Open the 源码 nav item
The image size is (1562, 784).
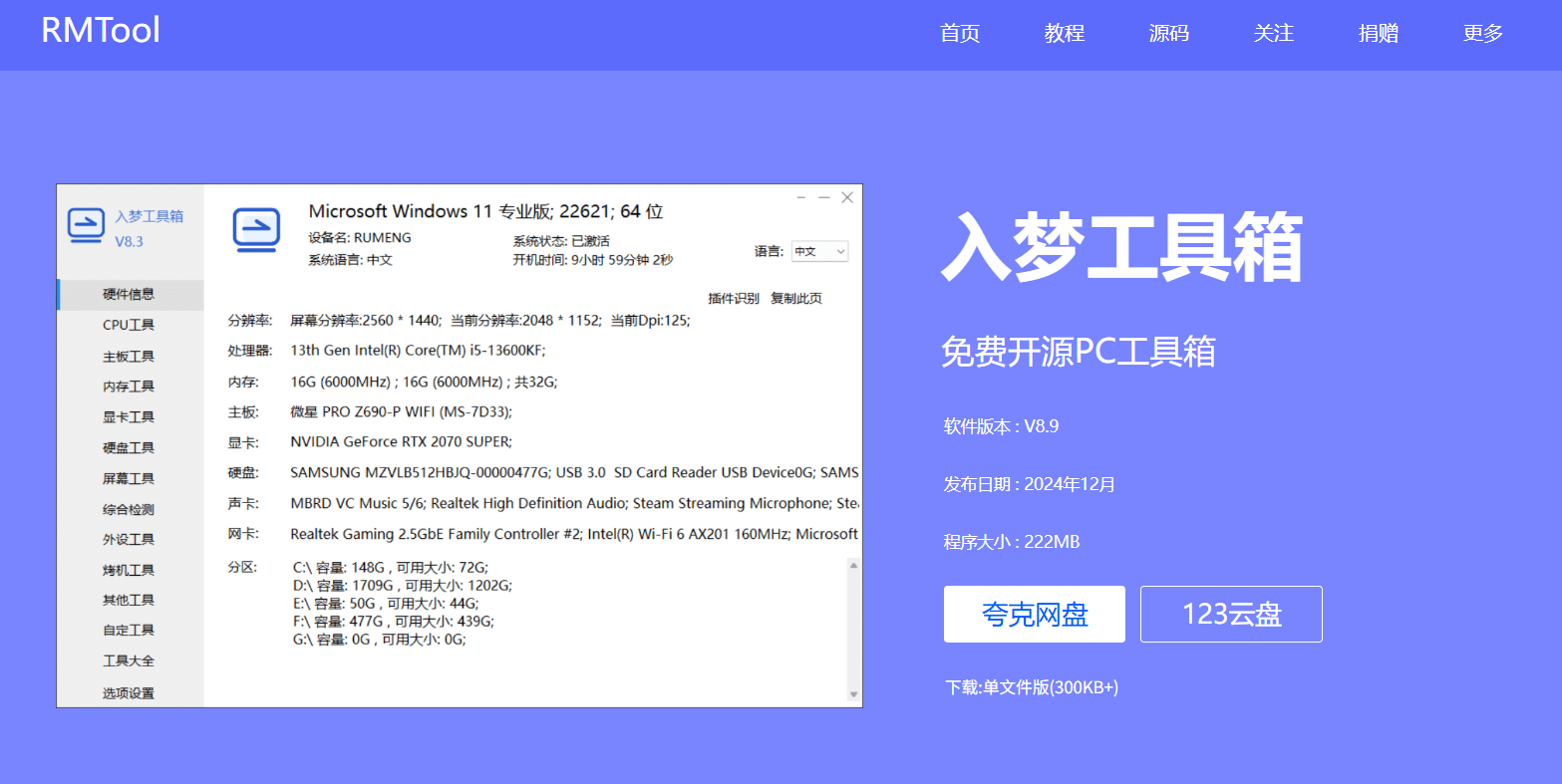point(1169,33)
